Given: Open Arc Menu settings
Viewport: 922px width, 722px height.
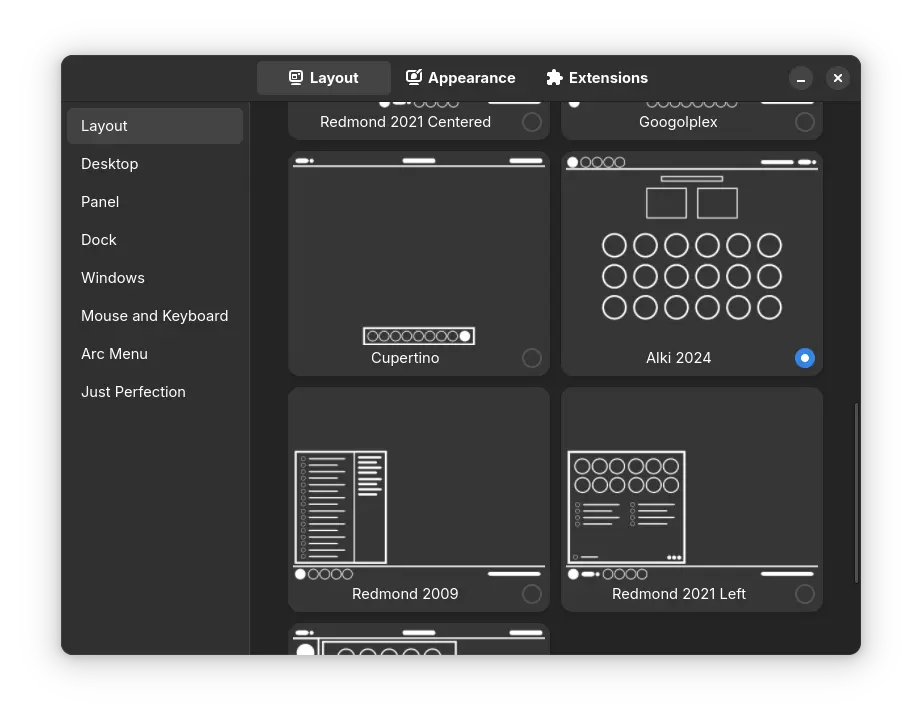Looking at the screenshot, I should click(155, 354).
